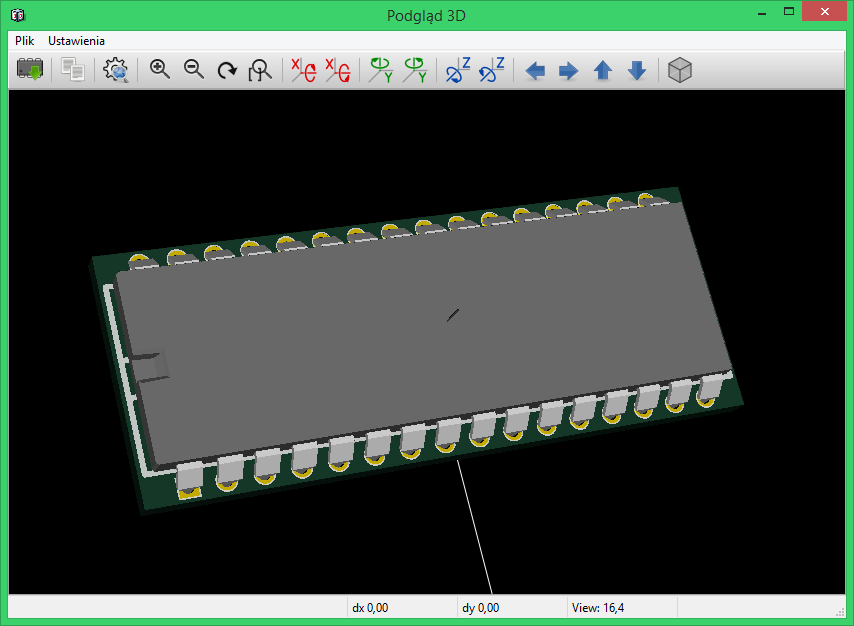The height and width of the screenshot is (626, 854).
Task: Click the redraw view icon
Action: tap(227, 70)
